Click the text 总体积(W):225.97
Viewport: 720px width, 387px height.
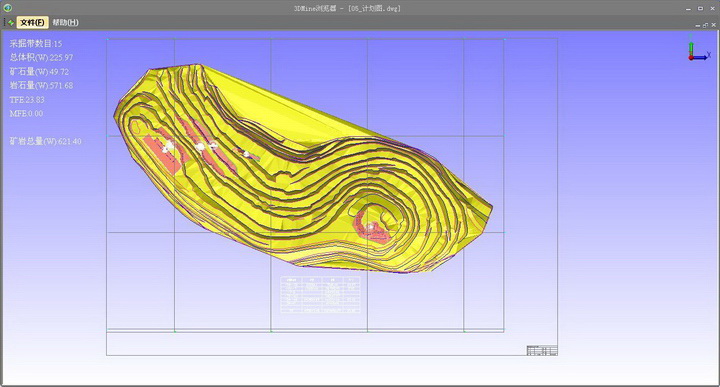pyautogui.click(x=41, y=57)
